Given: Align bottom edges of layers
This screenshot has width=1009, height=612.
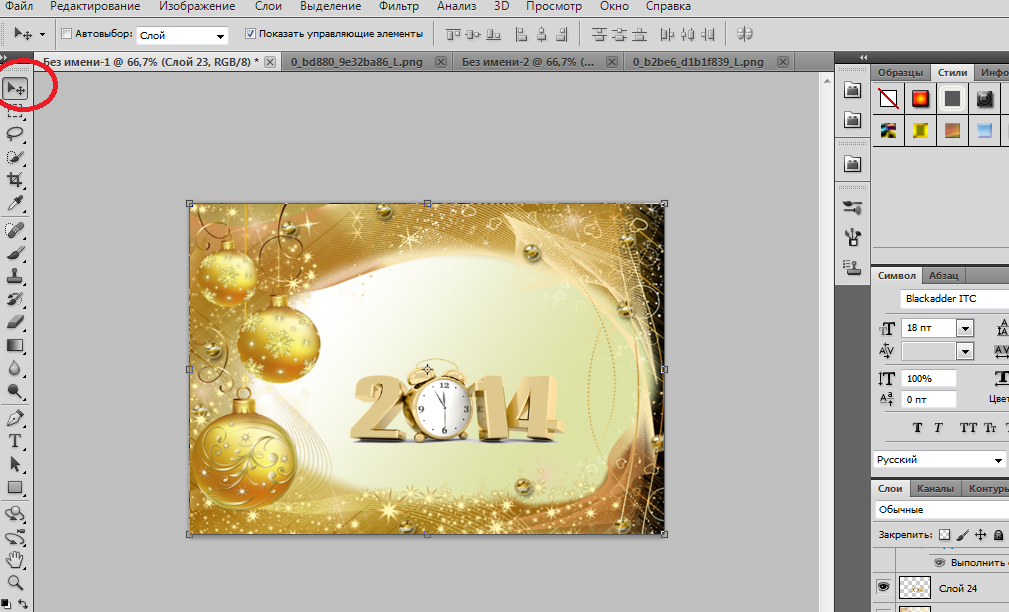Looking at the screenshot, I should (494, 34).
